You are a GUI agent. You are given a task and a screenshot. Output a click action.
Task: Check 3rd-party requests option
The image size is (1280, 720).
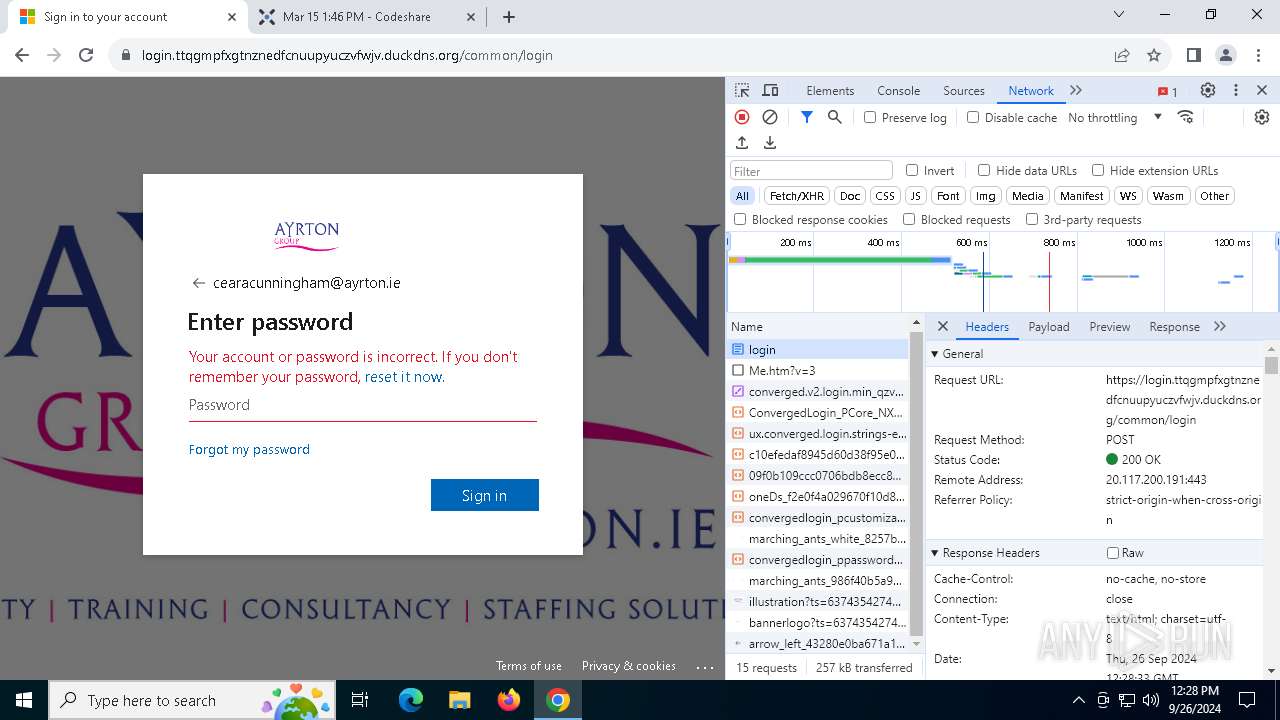(x=1032, y=219)
